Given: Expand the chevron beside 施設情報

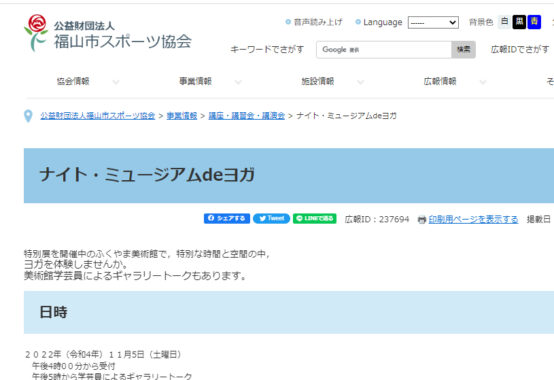Looking at the screenshot, I should coord(360,82).
